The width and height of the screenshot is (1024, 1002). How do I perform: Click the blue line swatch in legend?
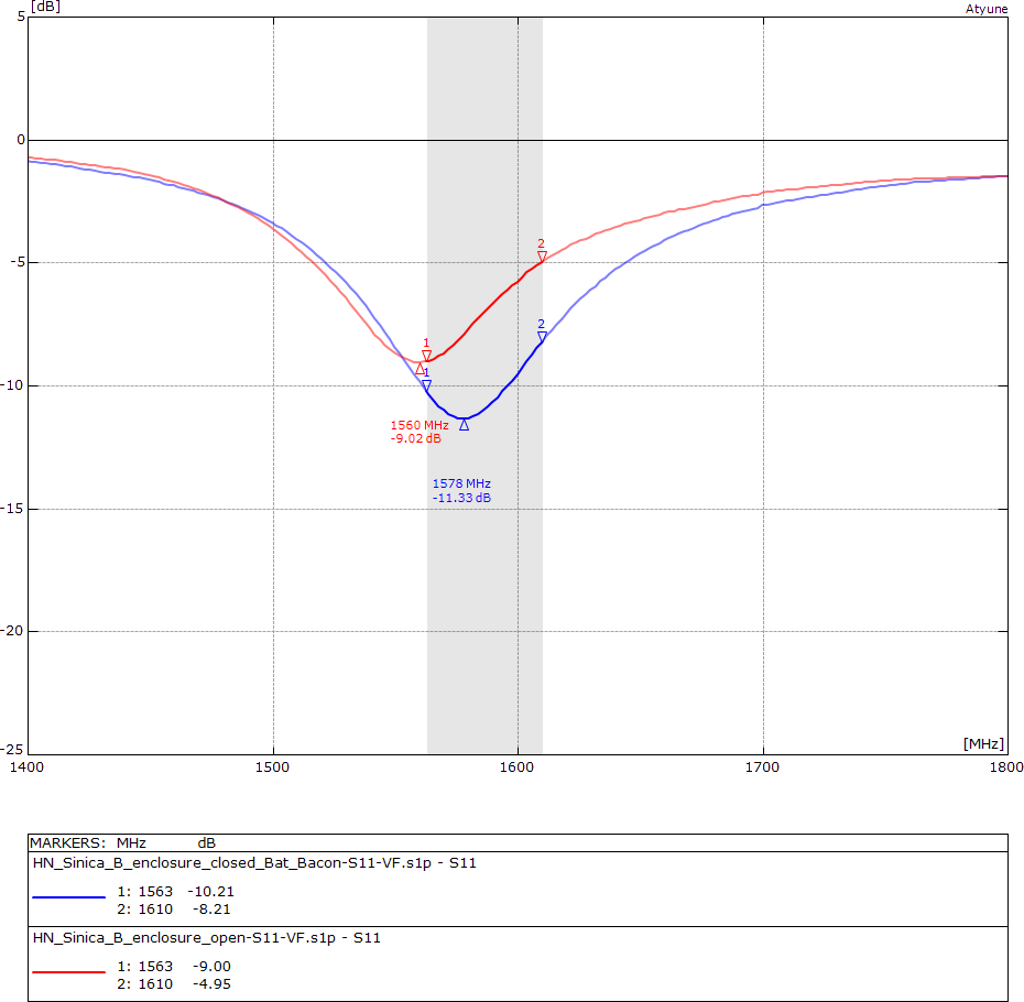tap(68, 898)
